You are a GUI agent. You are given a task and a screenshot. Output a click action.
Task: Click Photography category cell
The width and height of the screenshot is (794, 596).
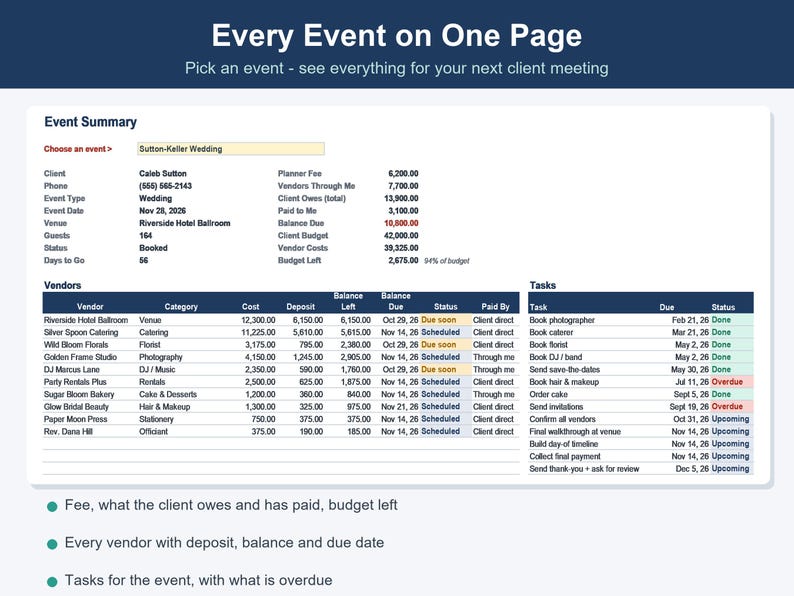coord(161,357)
